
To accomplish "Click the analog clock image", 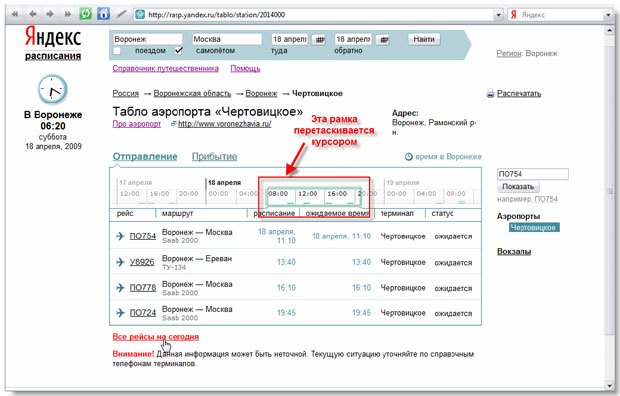I will tap(53, 89).
